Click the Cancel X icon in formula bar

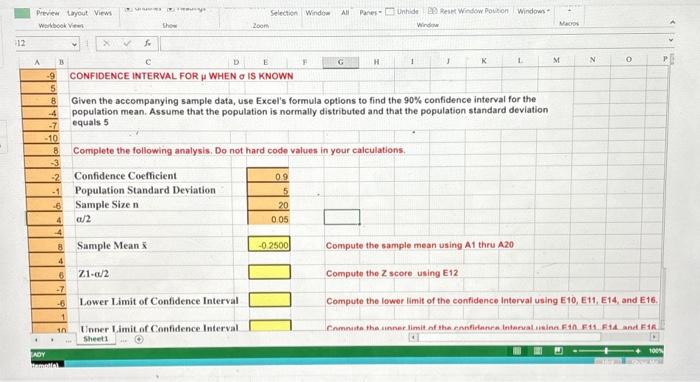pyautogui.click(x=106, y=43)
